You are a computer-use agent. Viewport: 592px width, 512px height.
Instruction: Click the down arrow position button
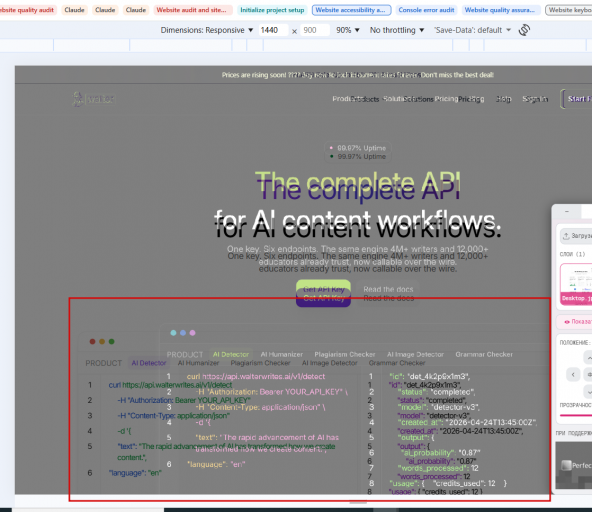pyautogui.click(x=588, y=392)
